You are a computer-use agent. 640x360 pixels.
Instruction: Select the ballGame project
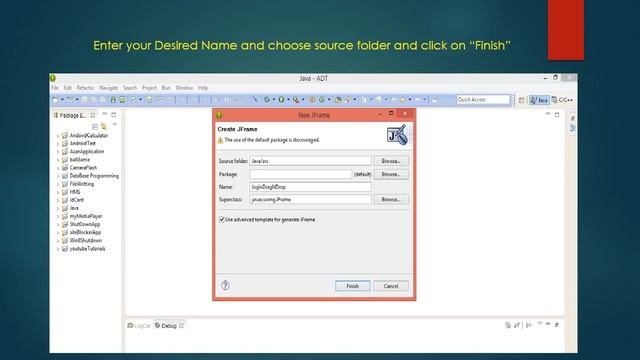pyautogui.click(x=80, y=160)
